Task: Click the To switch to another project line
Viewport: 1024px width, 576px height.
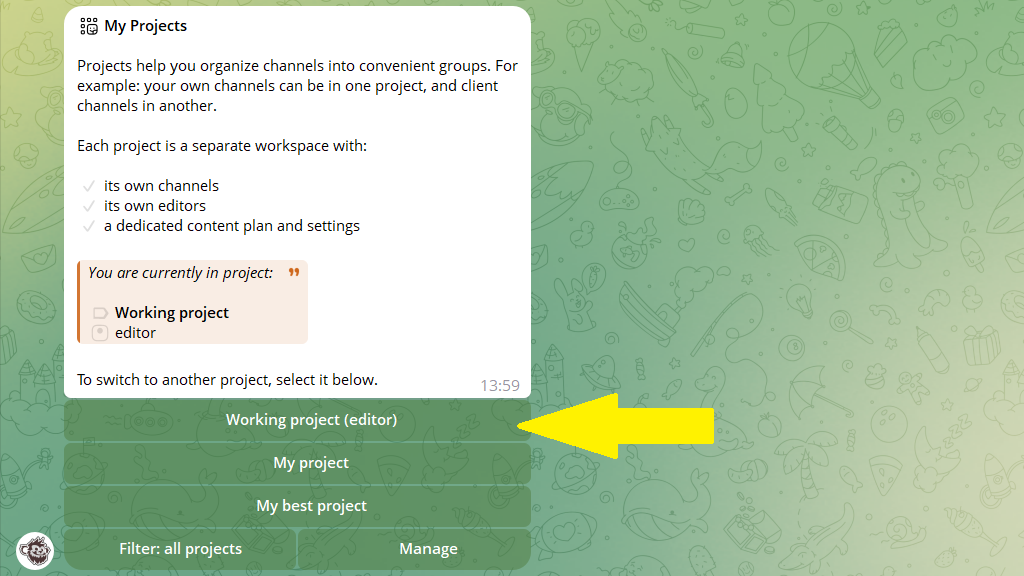Action: click(227, 380)
